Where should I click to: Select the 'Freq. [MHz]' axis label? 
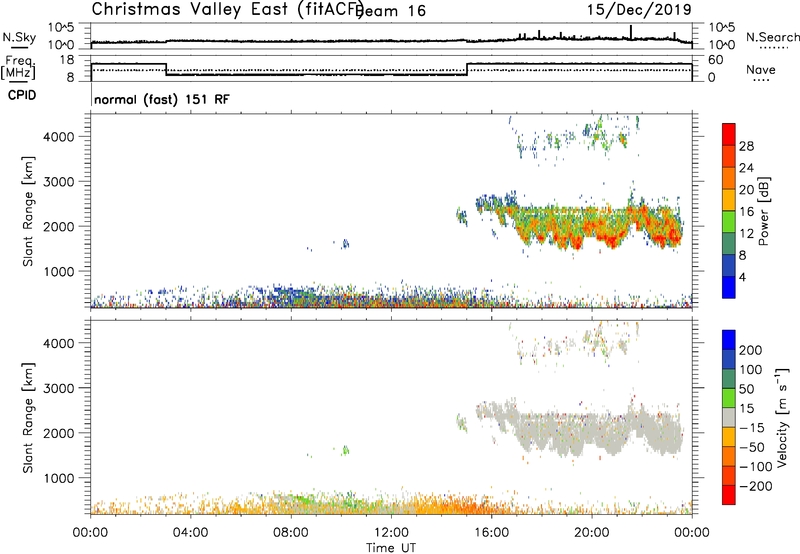click(19, 67)
